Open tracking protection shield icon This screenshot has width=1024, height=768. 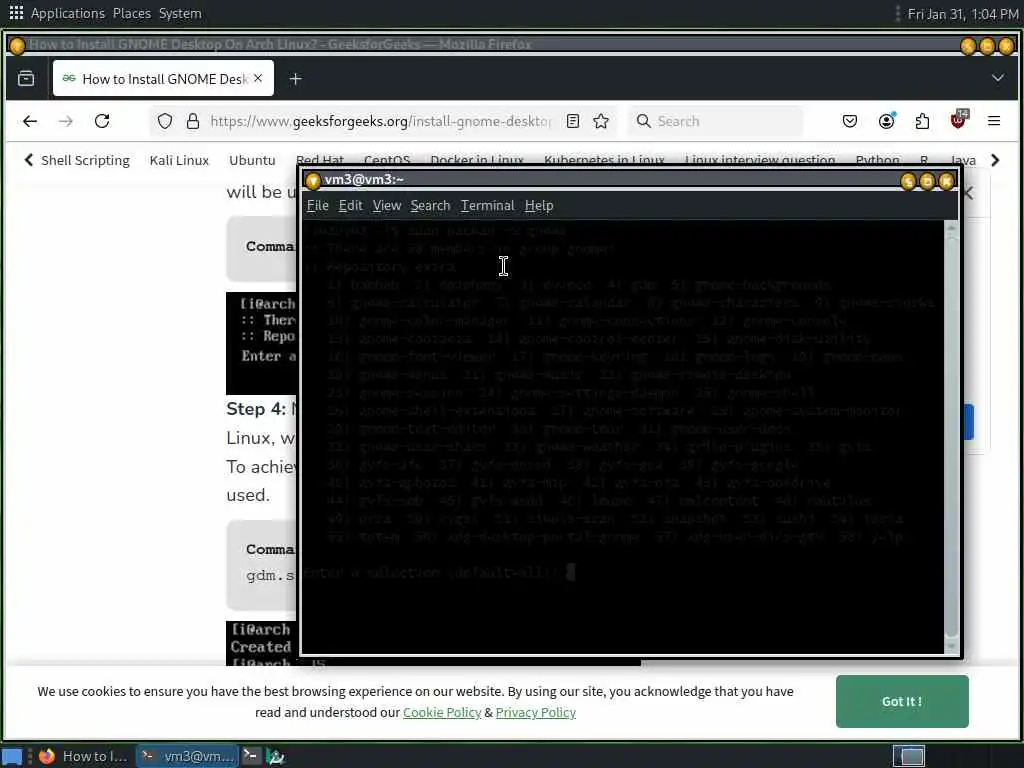pyautogui.click(x=165, y=121)
